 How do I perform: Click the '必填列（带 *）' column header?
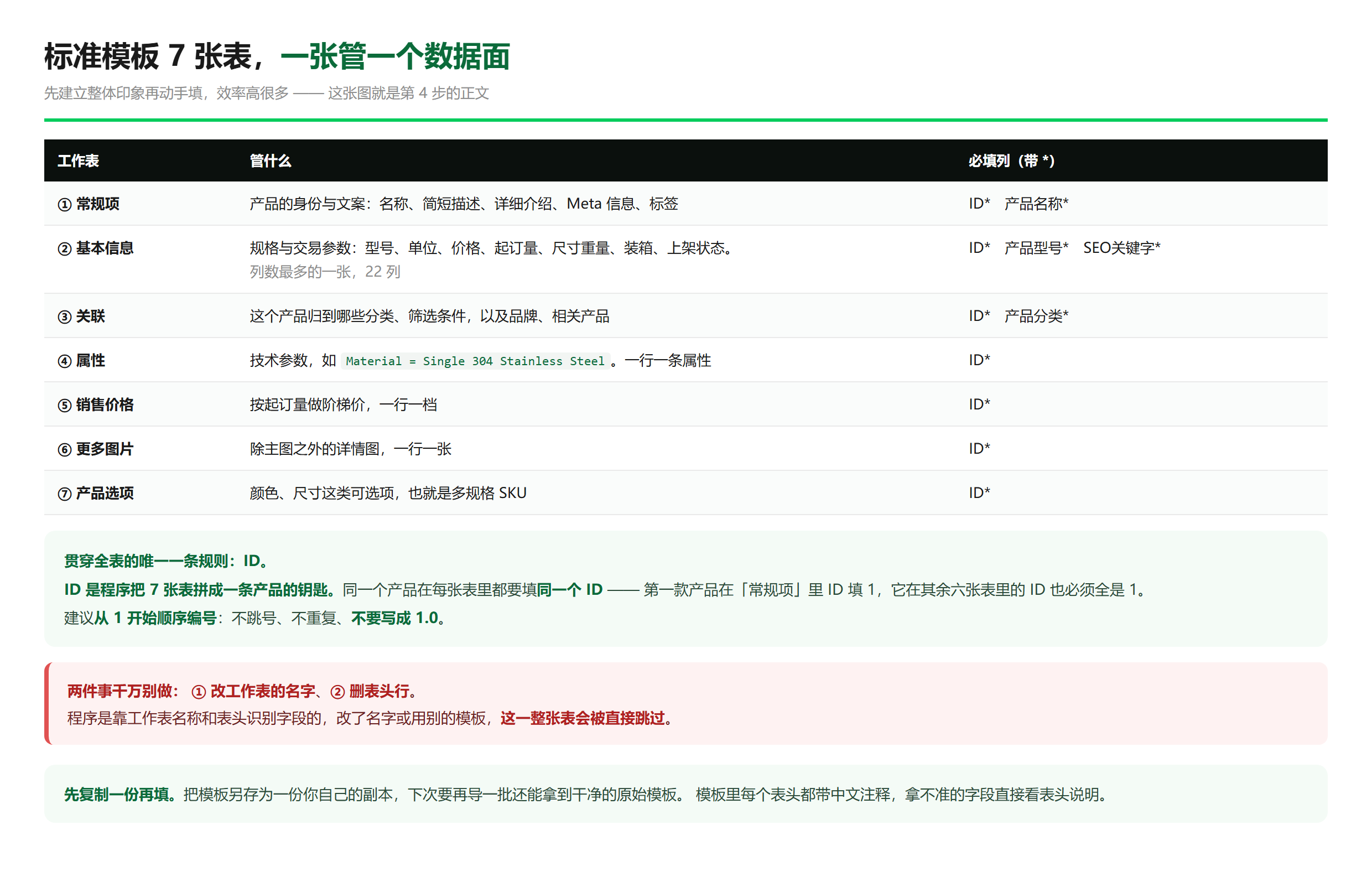coord(1012,161)
